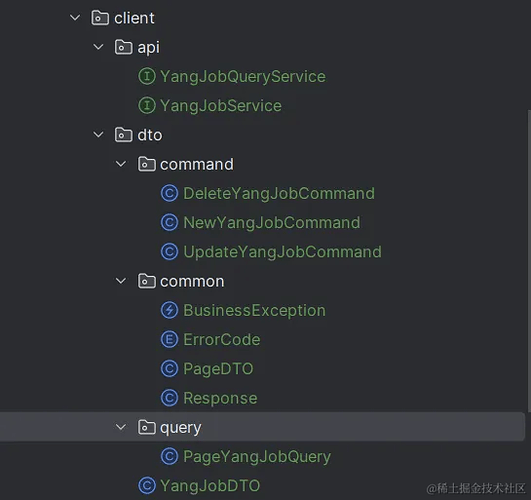531x500 pixels.
Task: Click the ErrorCode enum icon
Action: click(169, 339)
